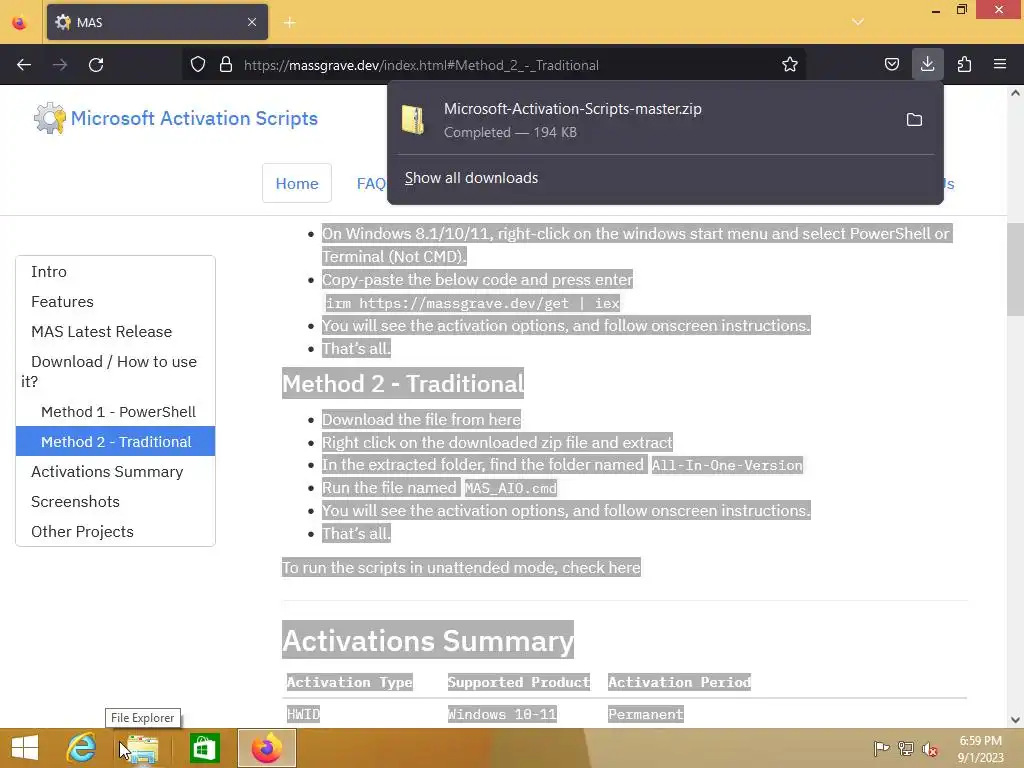Save page to Pocket

pyautogui.click(x=891, y=65)
